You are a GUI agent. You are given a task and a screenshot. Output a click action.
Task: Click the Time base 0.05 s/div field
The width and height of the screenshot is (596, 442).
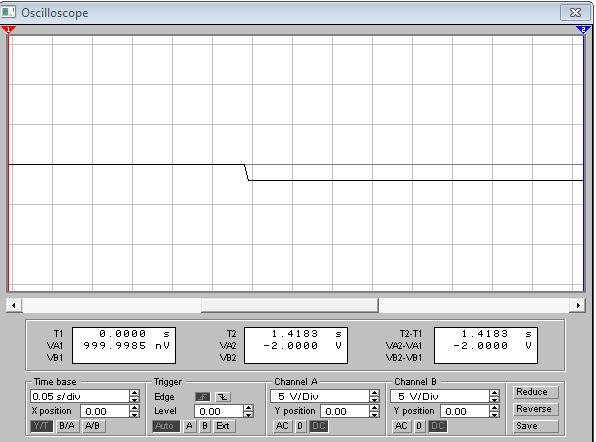pyautogui.click(x=80, y=396)
